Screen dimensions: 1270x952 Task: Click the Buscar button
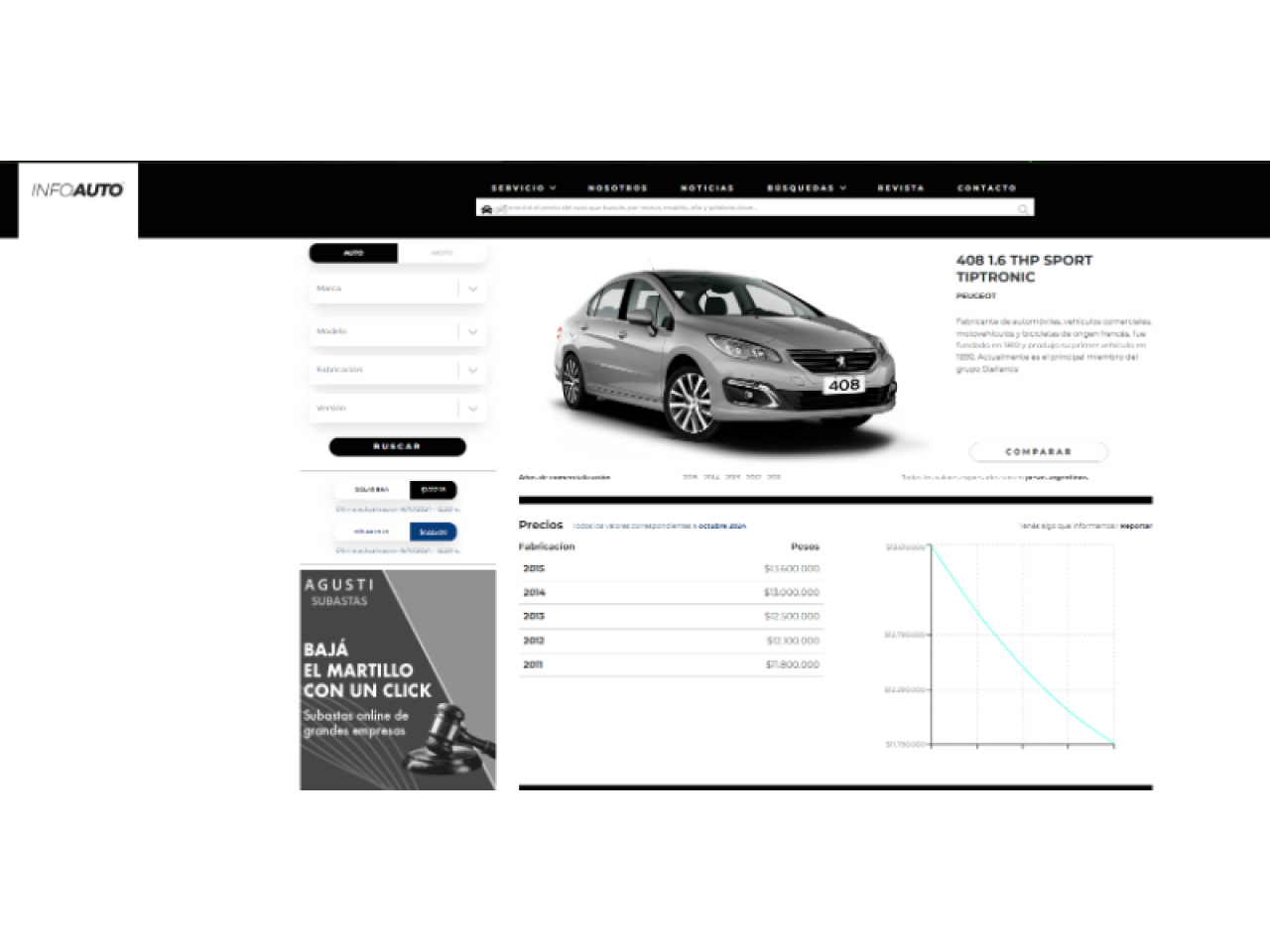[397, 446]
